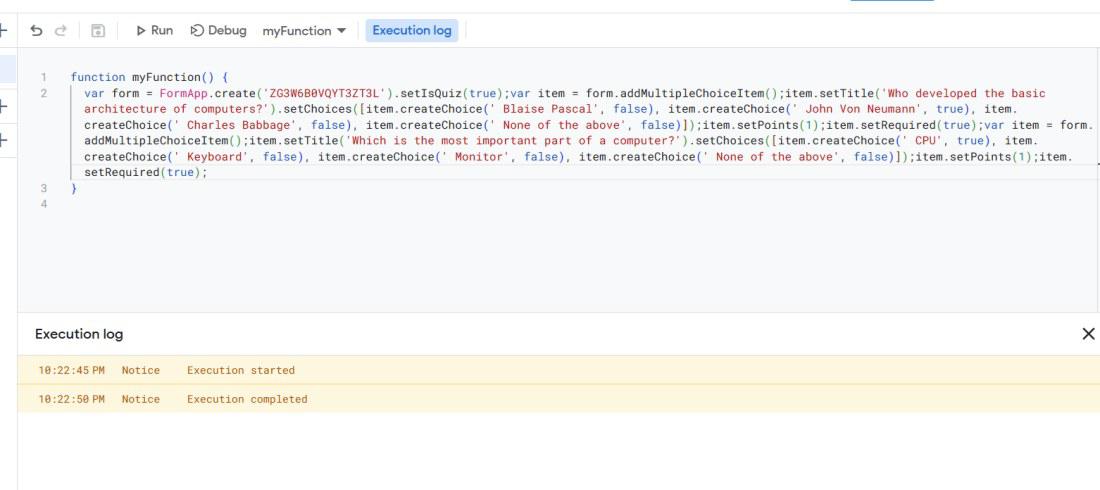Save project using the floppy disk icon
1100x490 pixels.
click(98, 31)
